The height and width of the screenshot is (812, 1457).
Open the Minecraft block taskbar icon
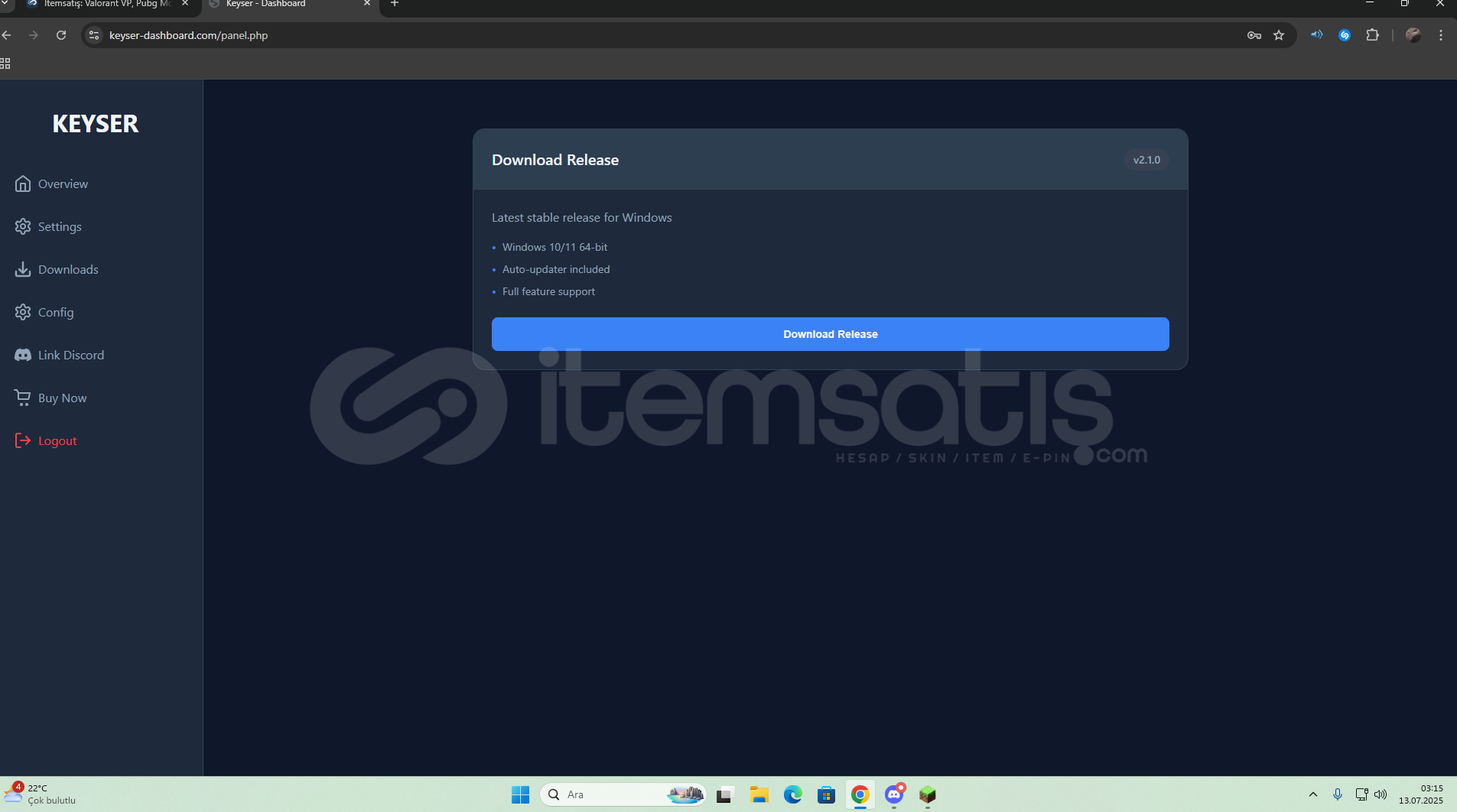pyautogui.click(x=927, y=794)
